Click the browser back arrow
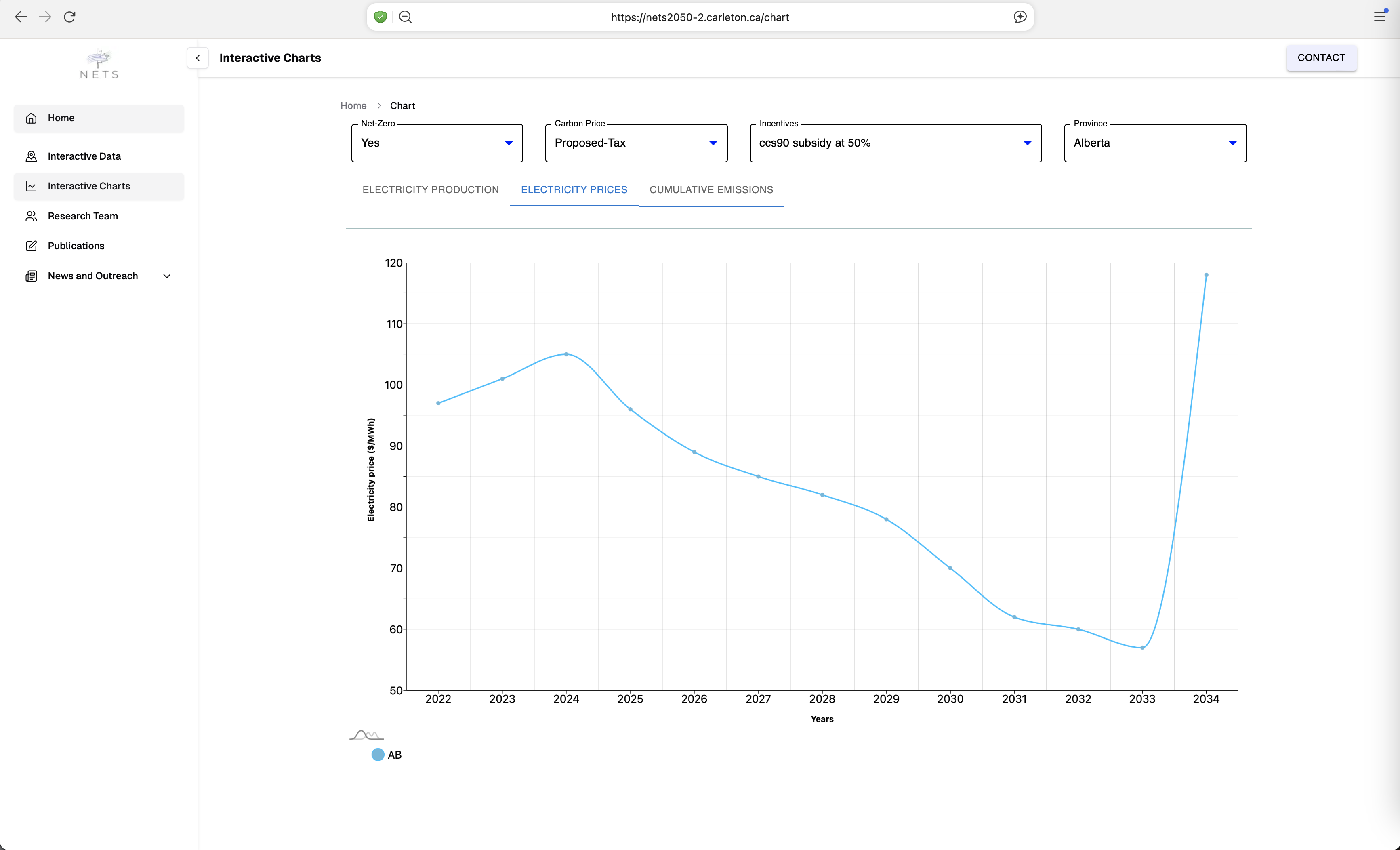The height and width of the screenshot is (850, 1400). coord(21,17)
